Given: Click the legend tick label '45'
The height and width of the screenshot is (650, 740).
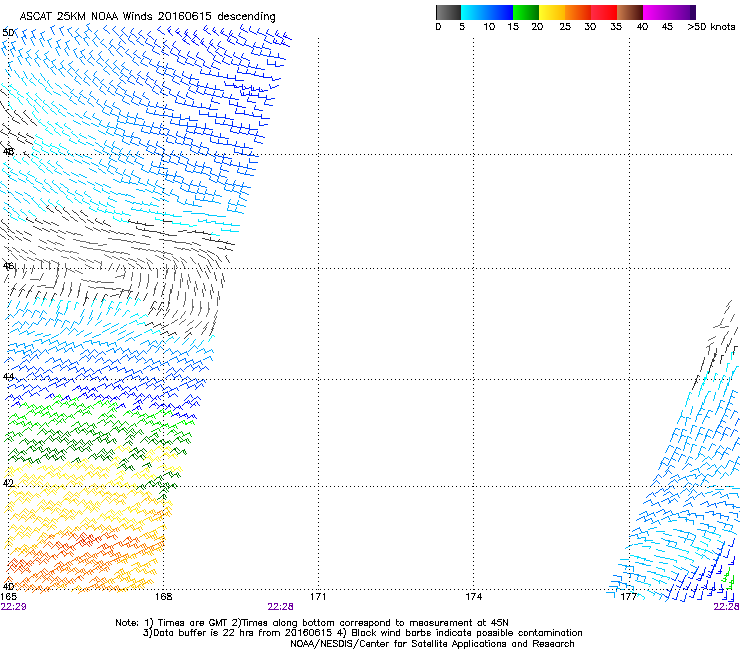Looking at the screenshot, I should [x=667, y=27].
